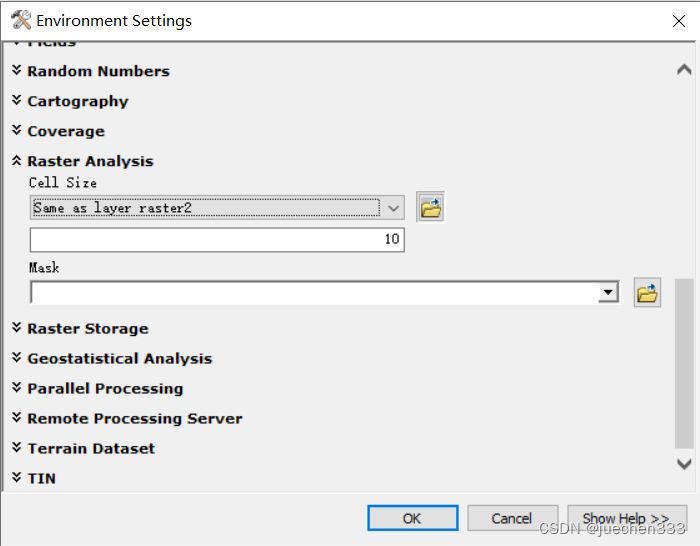Open the Cell Size dropdown
700x546 pixels.
(394, 208)
